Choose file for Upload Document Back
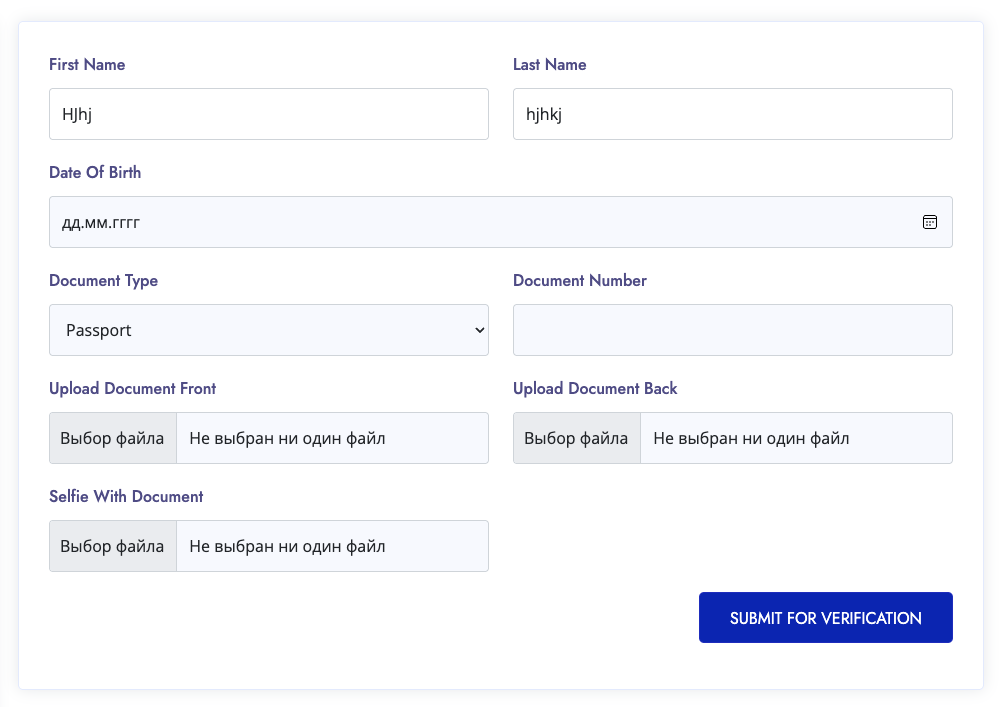This screenshot has width=999, height=707. (577, 438)
